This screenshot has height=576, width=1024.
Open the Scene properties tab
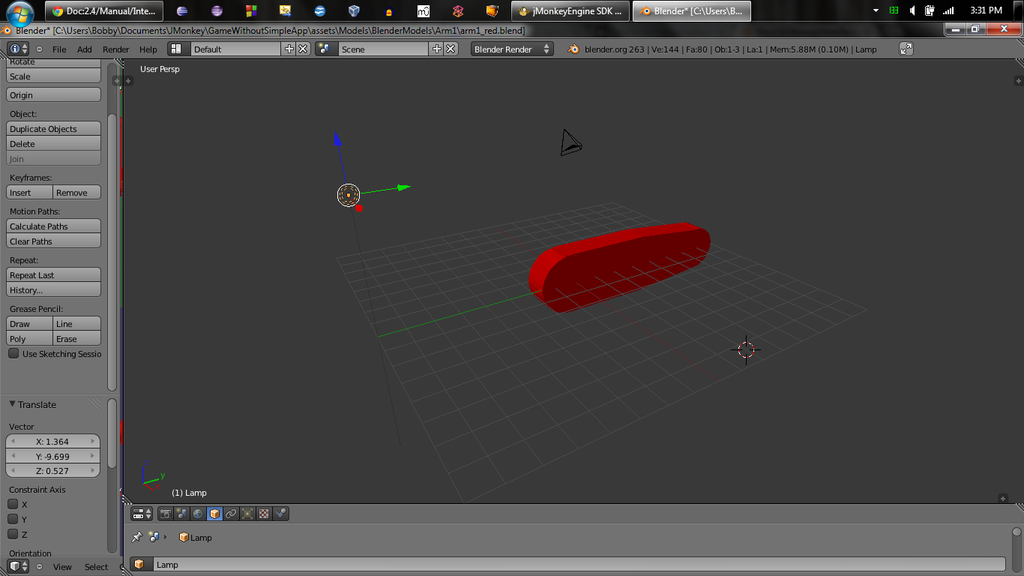[182, 514]
